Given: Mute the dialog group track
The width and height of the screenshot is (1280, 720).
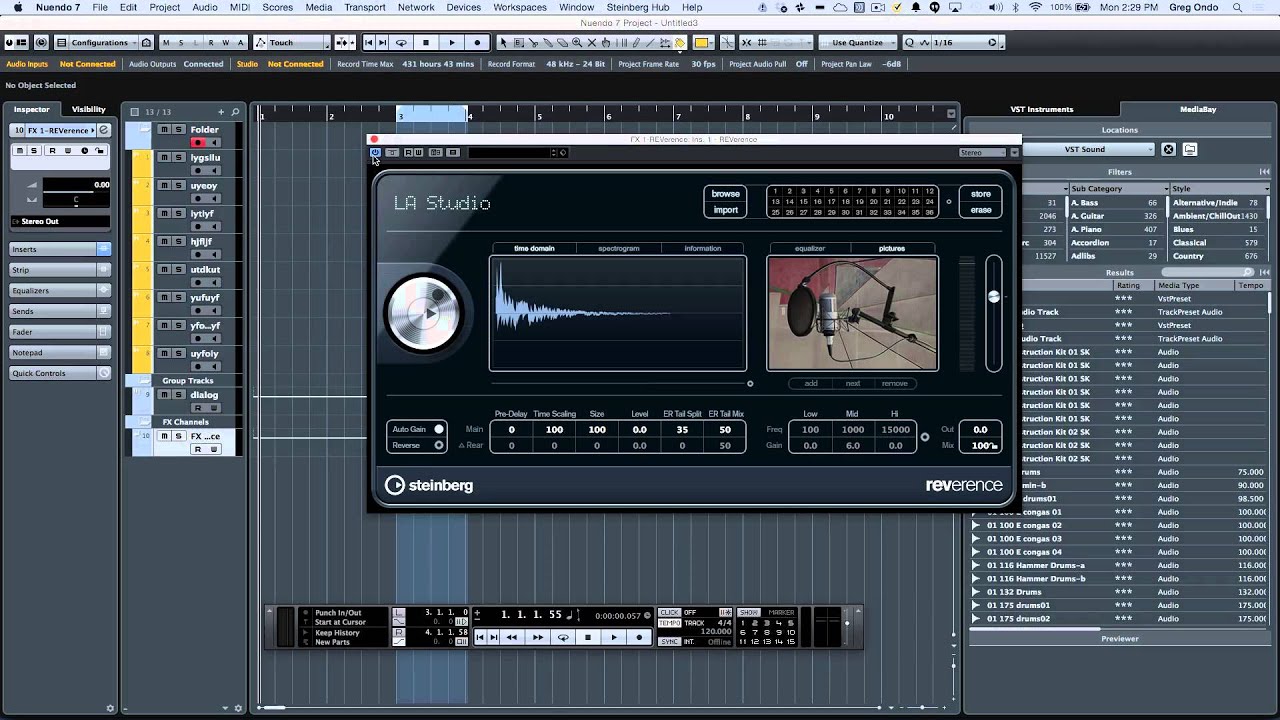Looking at the screenshot, I should click(166, 394).
